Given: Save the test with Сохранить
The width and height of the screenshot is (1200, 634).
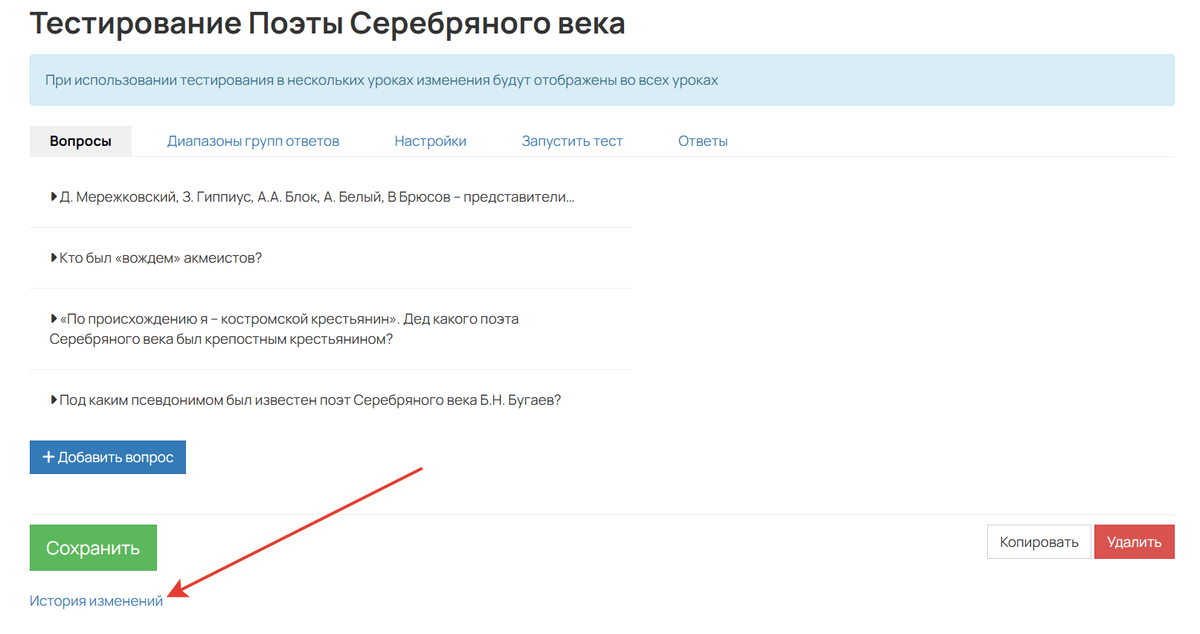Looking at the screenshot, I should pos(93,548).
